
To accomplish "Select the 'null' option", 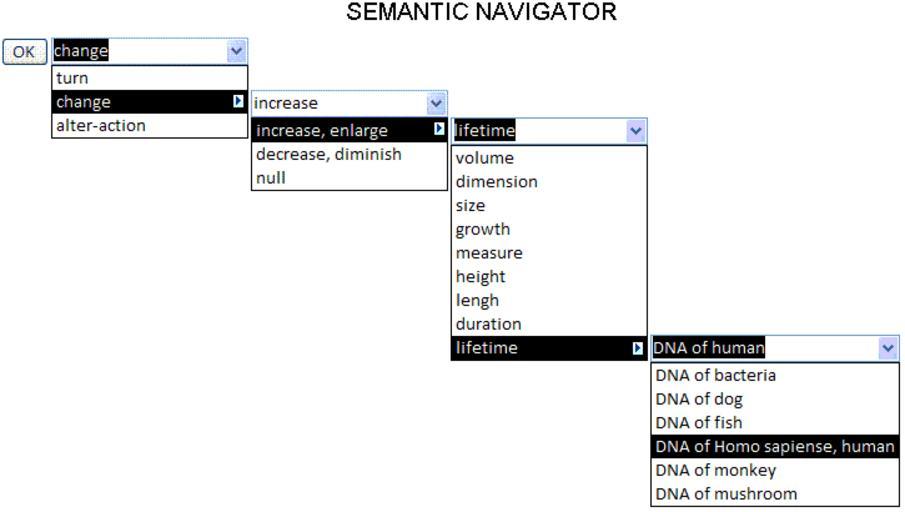I will pyautogui.click(x=349, y=178).
